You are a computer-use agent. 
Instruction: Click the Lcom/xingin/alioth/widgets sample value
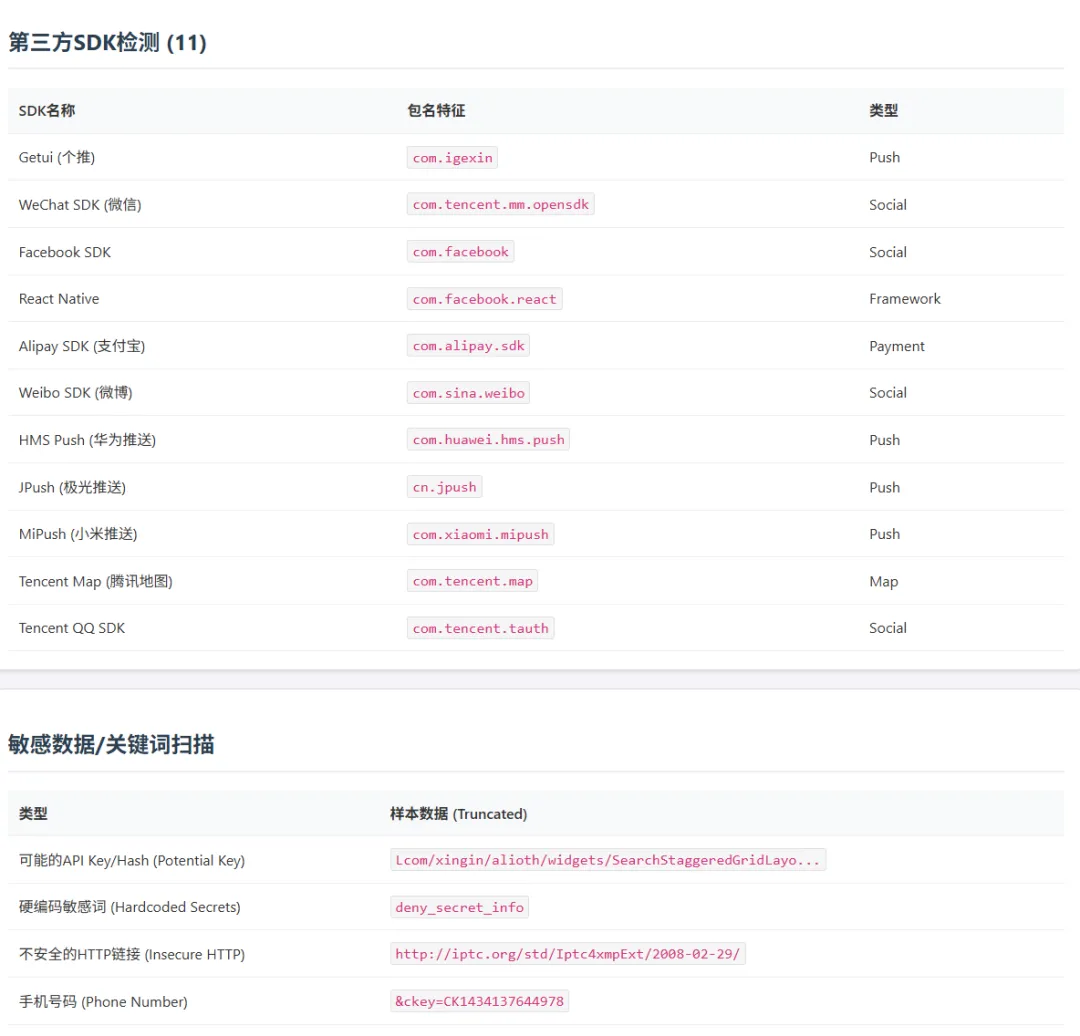tap(608, 860)
